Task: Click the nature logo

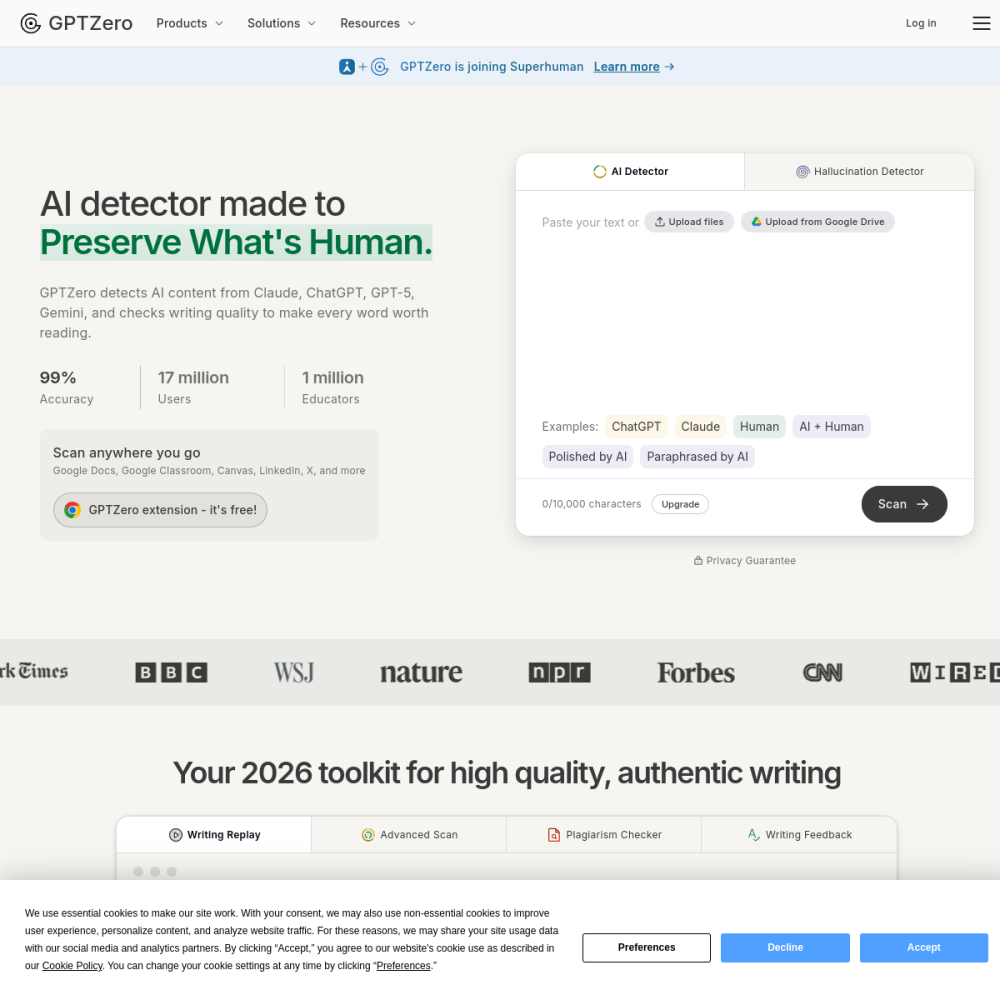Action: (x=421, y=672)
